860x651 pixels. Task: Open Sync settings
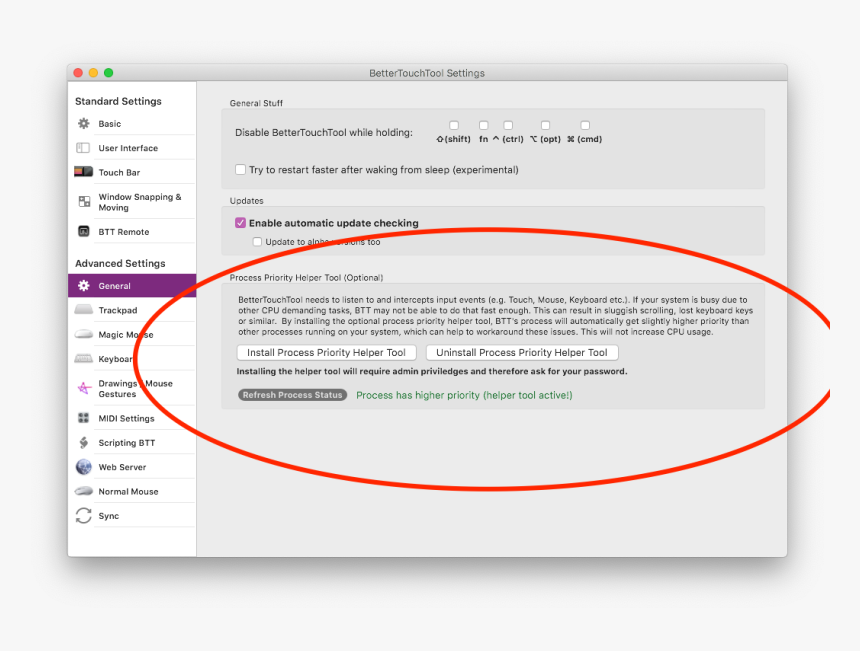point(132,516)
